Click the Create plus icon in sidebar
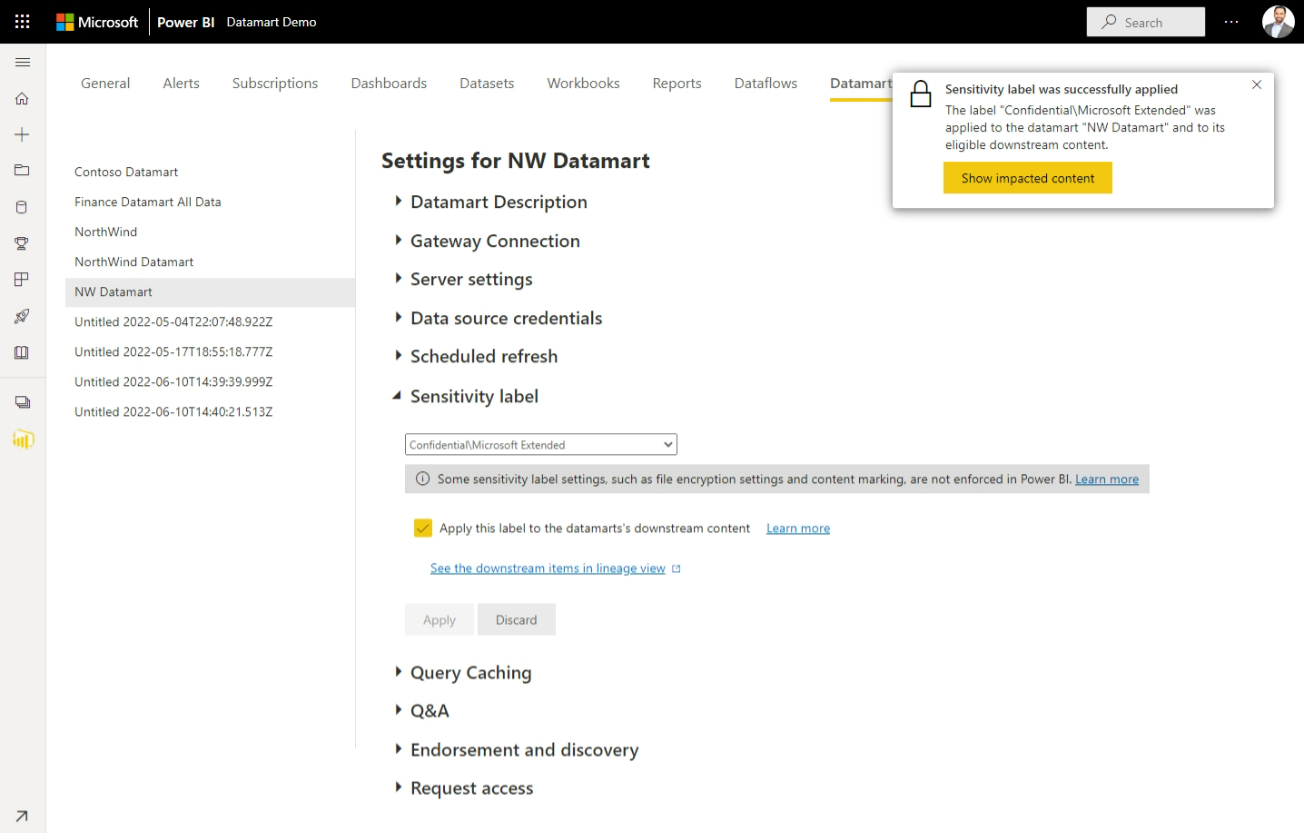 [x=22, y=134]
